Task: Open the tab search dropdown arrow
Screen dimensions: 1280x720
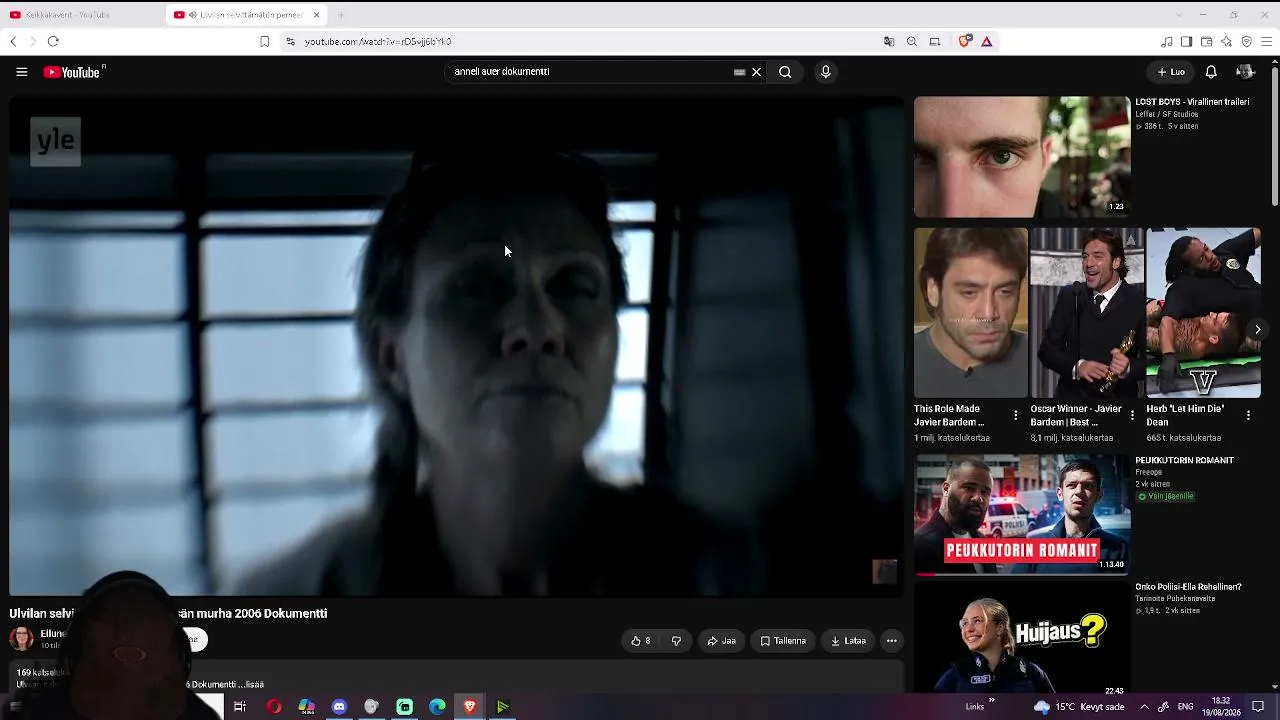Action: (x=1179, y=15)
